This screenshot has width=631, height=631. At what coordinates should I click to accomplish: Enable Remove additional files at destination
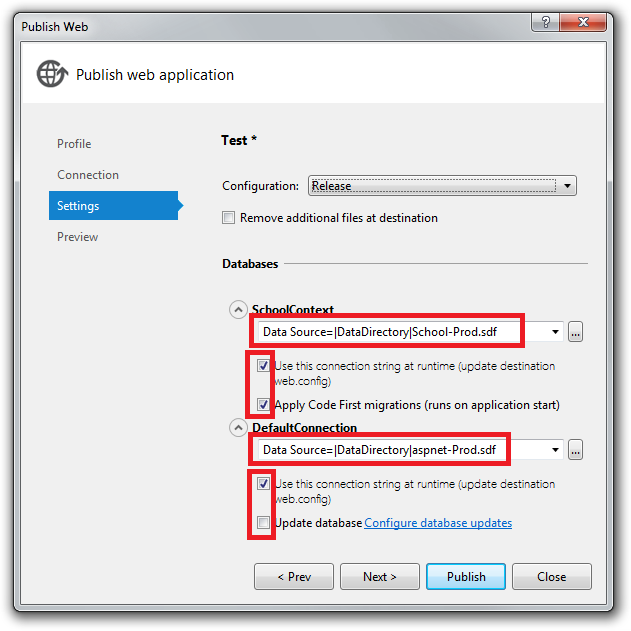tap(228, 218)
